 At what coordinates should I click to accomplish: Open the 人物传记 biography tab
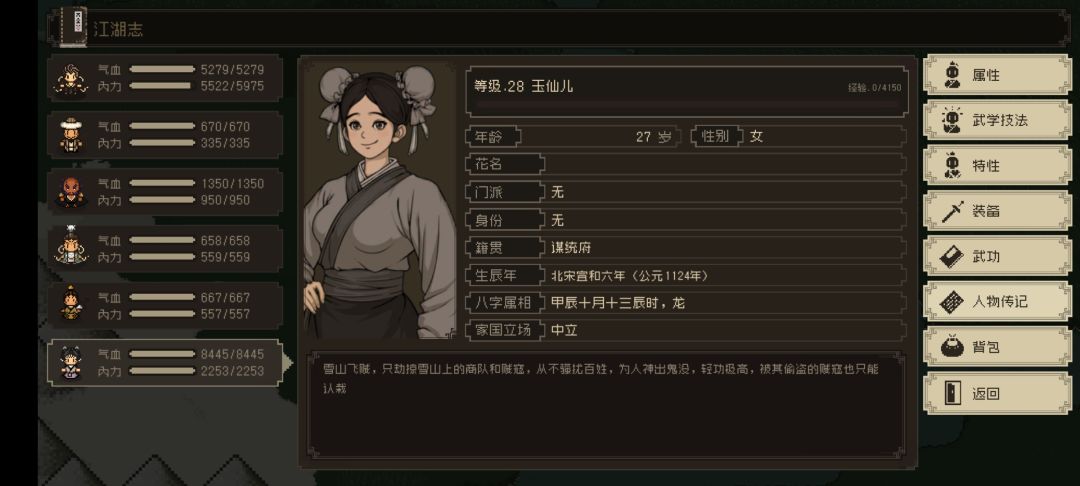click(x=997, y=301)
